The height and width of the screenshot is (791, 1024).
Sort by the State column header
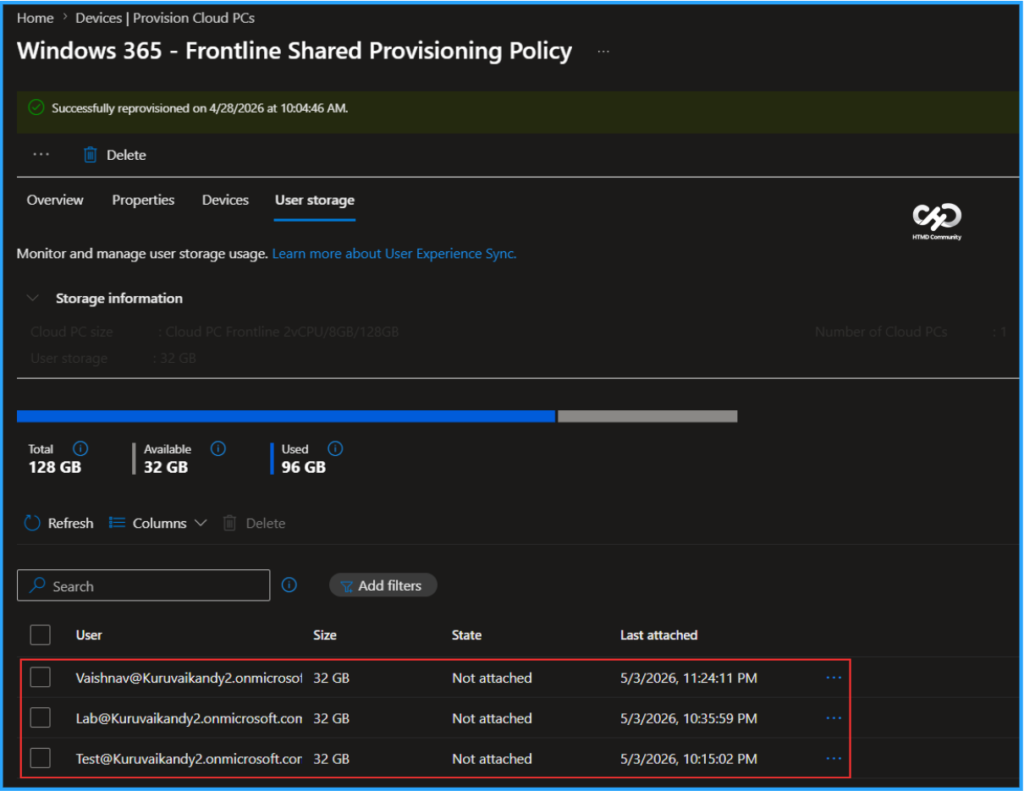click(x=466, y=635)
